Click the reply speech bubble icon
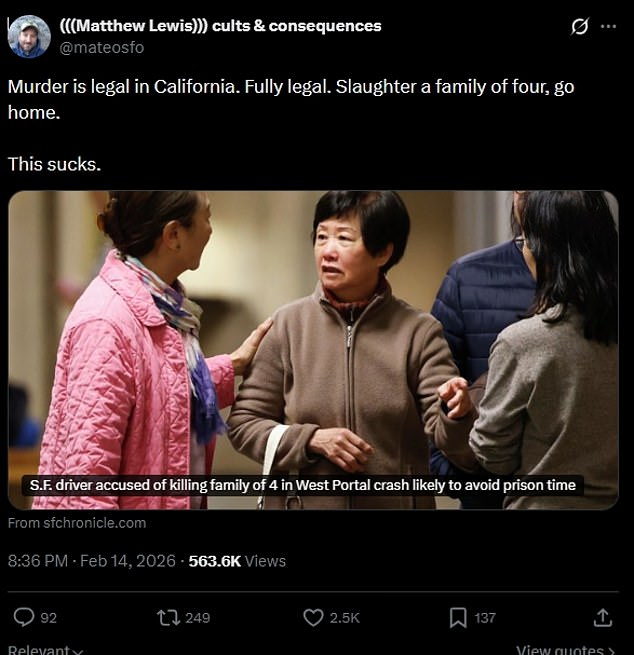 [x=24, y=617]
